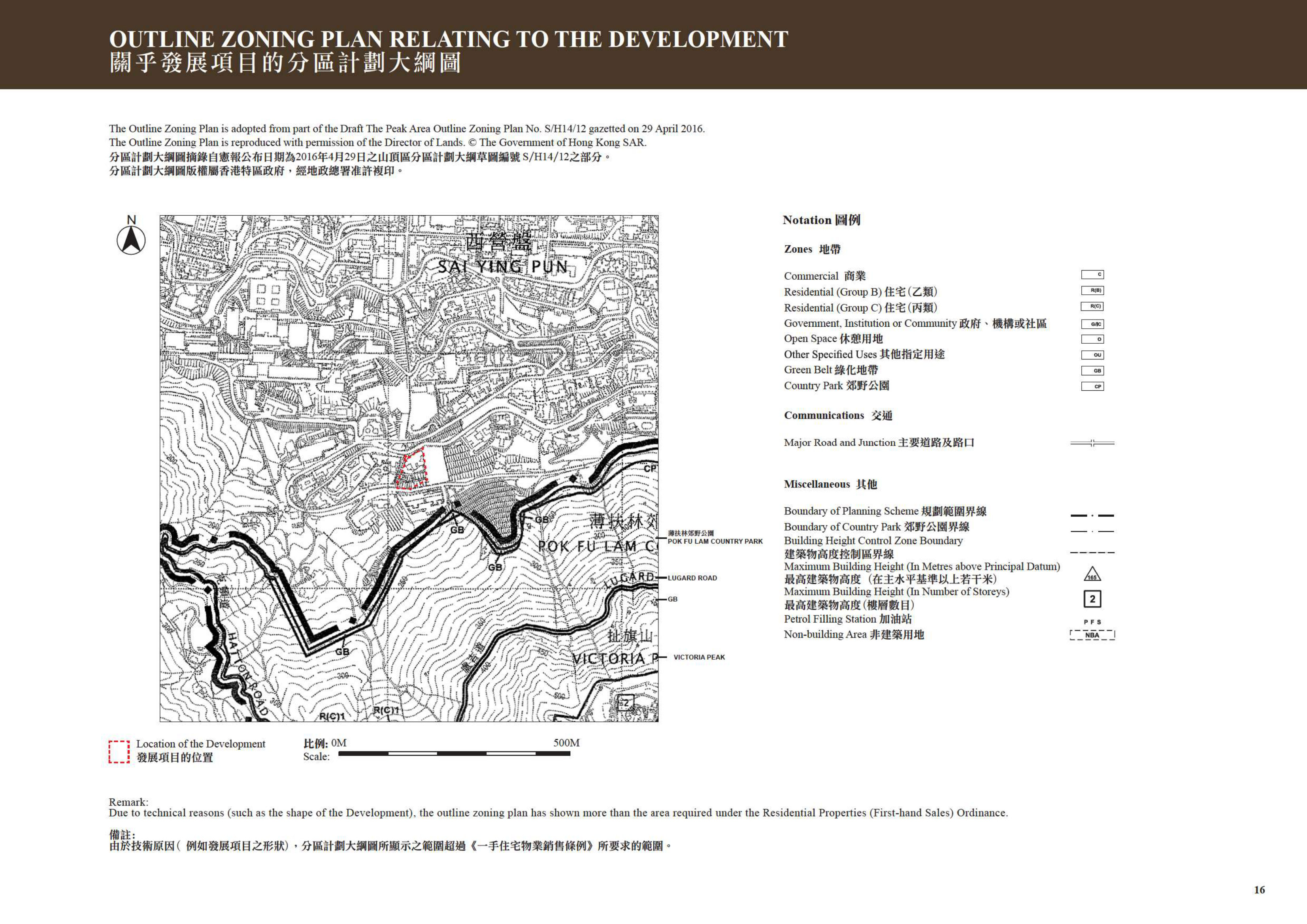Click the POK FU LAM COUNTRY PARK label
This screenshot has width=1307, height=924.
(715, 541)
